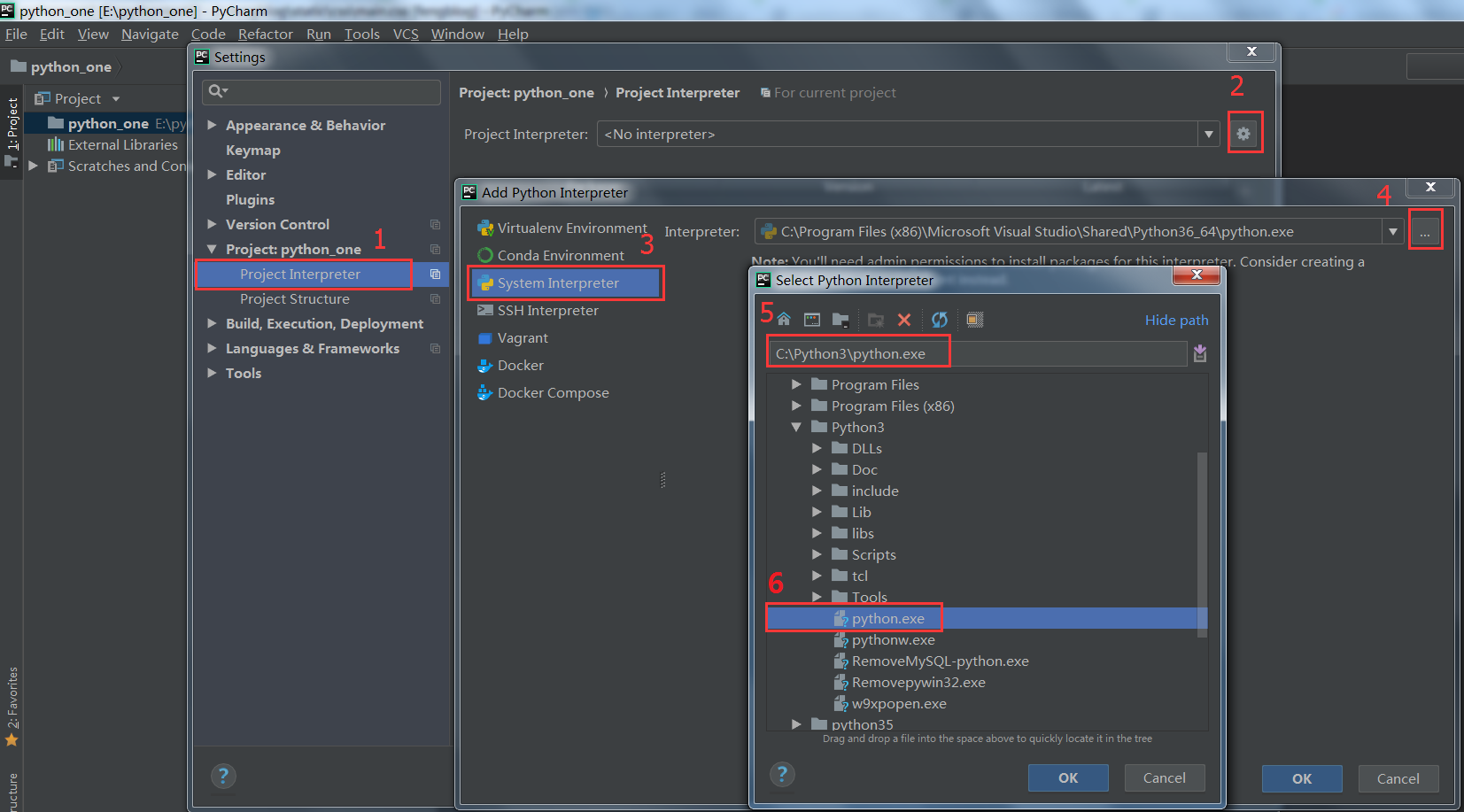Open help in Select Python Interpreter dialog

[x=782, y=775]
